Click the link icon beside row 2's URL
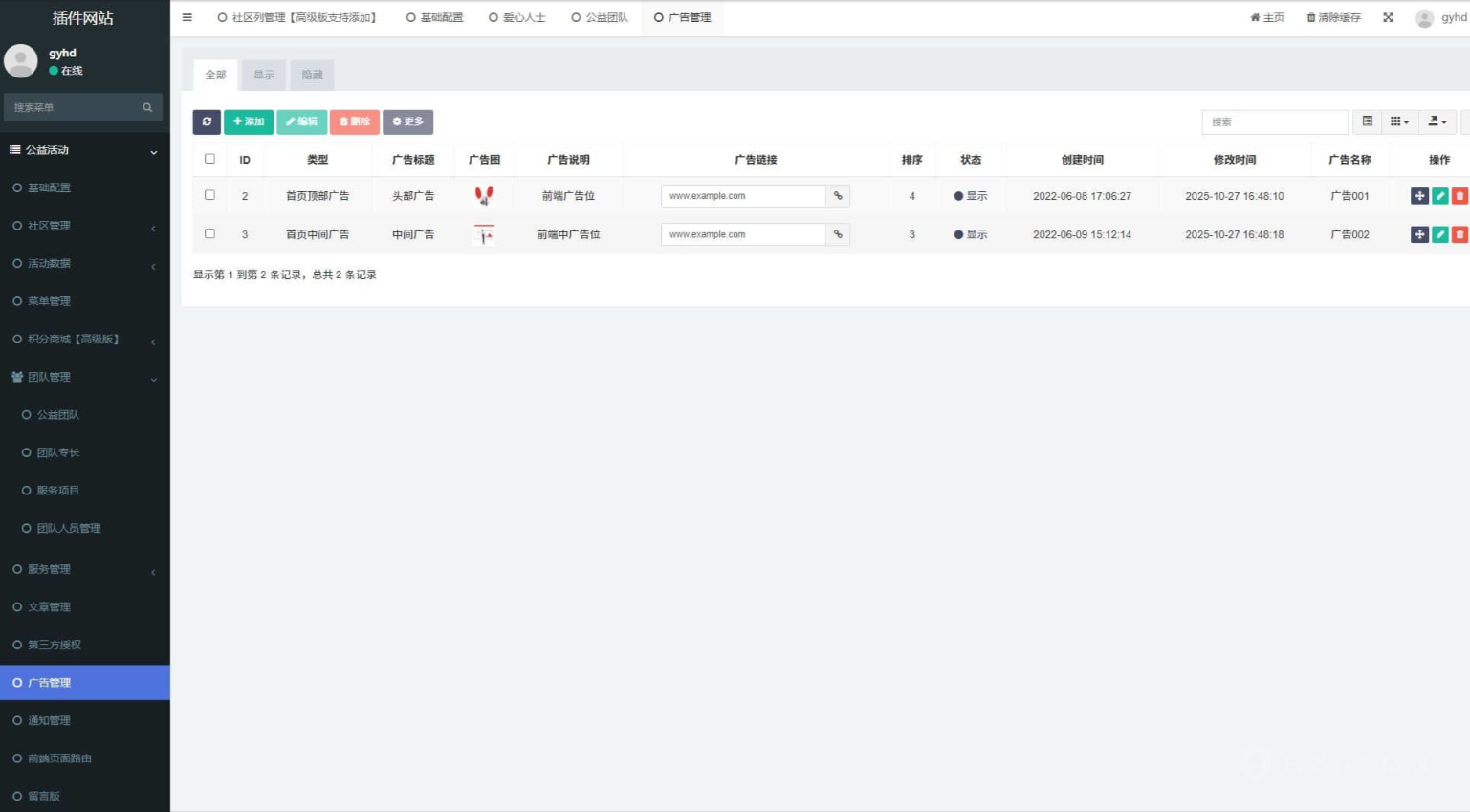The height and width of the screenshot is (812, 1470). pyautogui.click(x=838, y=196)
